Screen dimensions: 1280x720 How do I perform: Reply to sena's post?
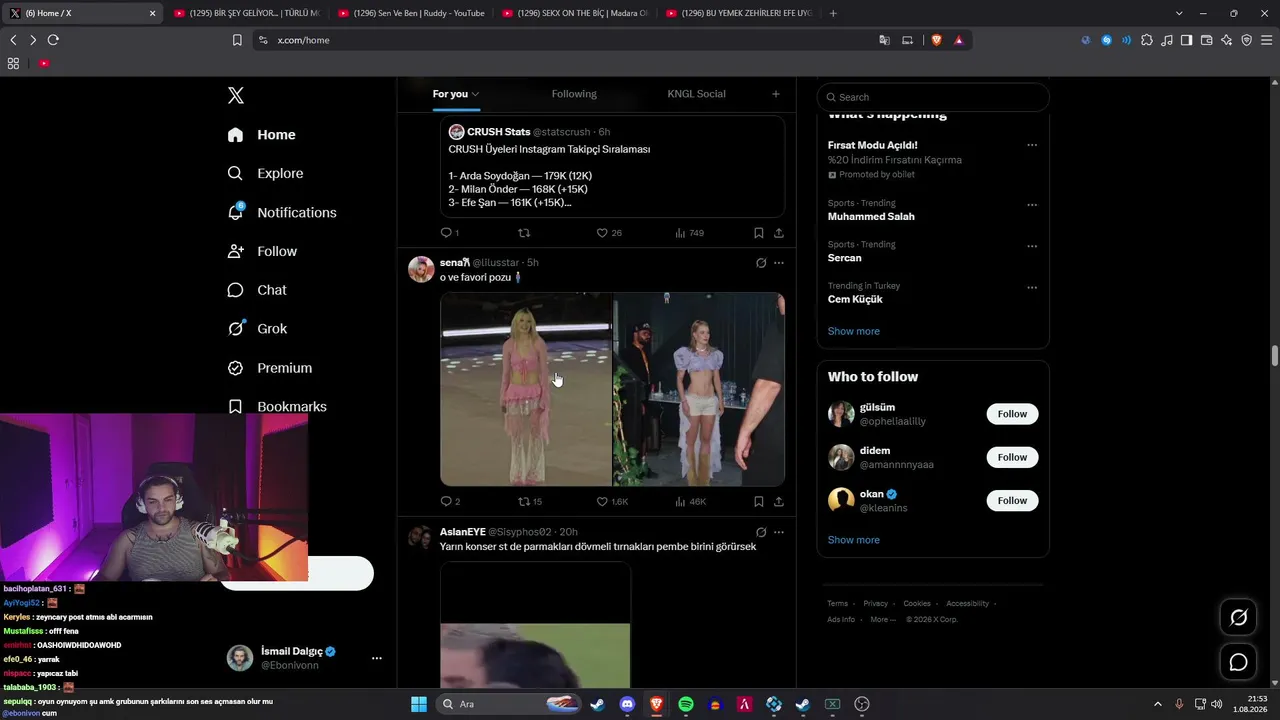tap(450, 502)
